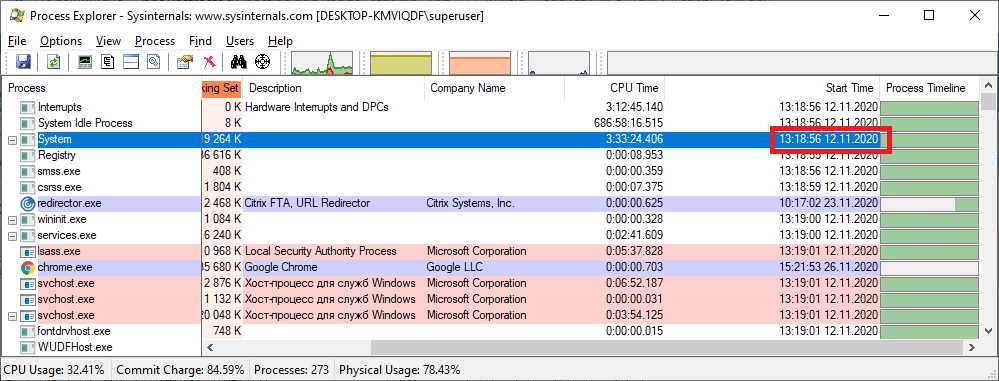Click the process icon beside smss.exe

point(27,171)
